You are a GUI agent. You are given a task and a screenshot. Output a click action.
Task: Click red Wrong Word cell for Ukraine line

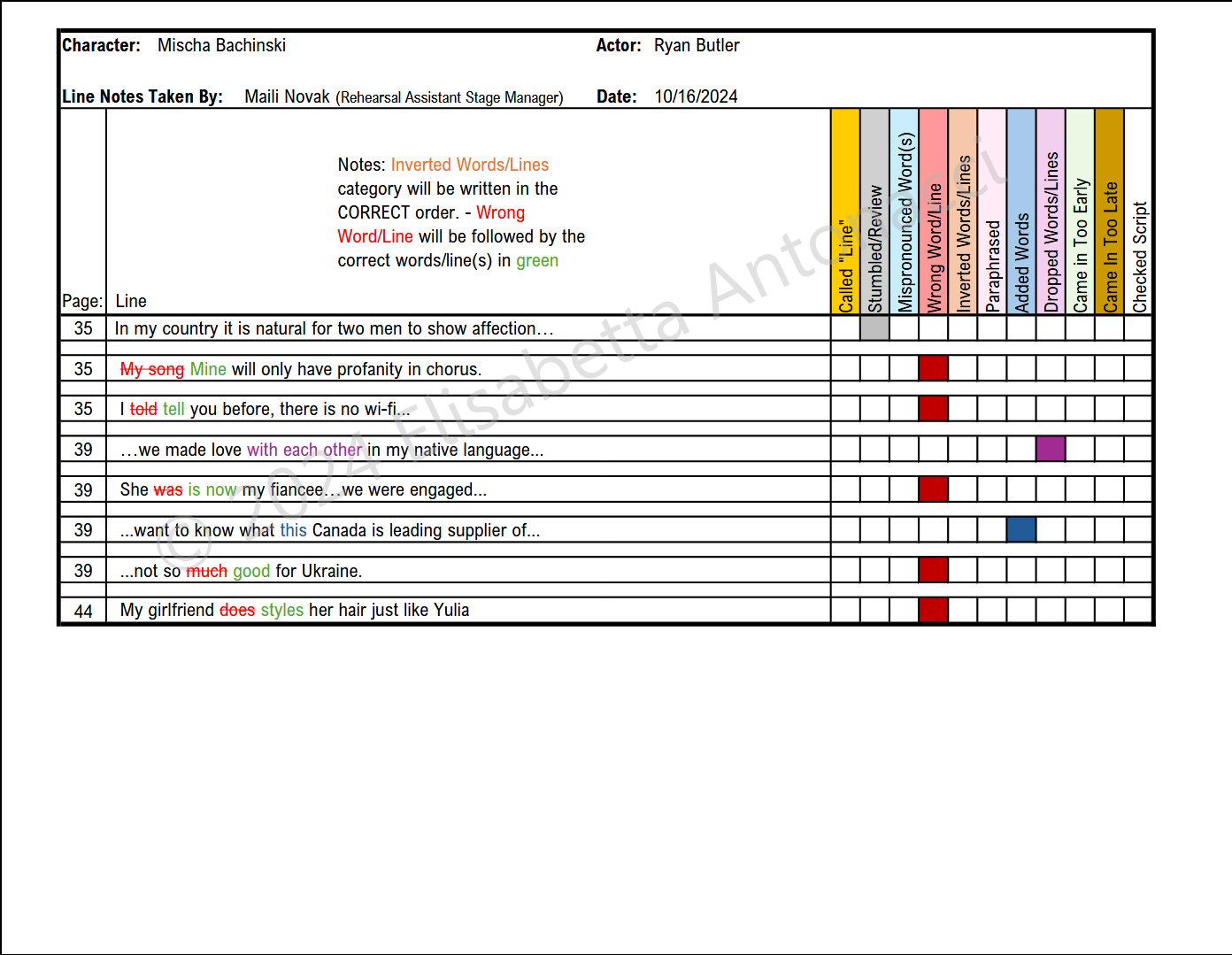[x=933, y=570]
